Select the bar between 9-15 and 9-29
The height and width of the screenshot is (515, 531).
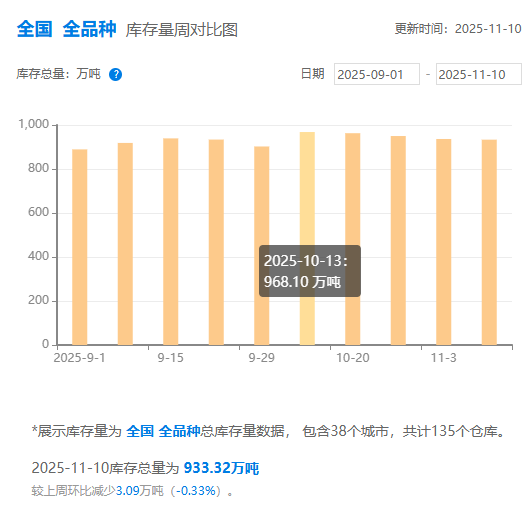pos(216,242)
